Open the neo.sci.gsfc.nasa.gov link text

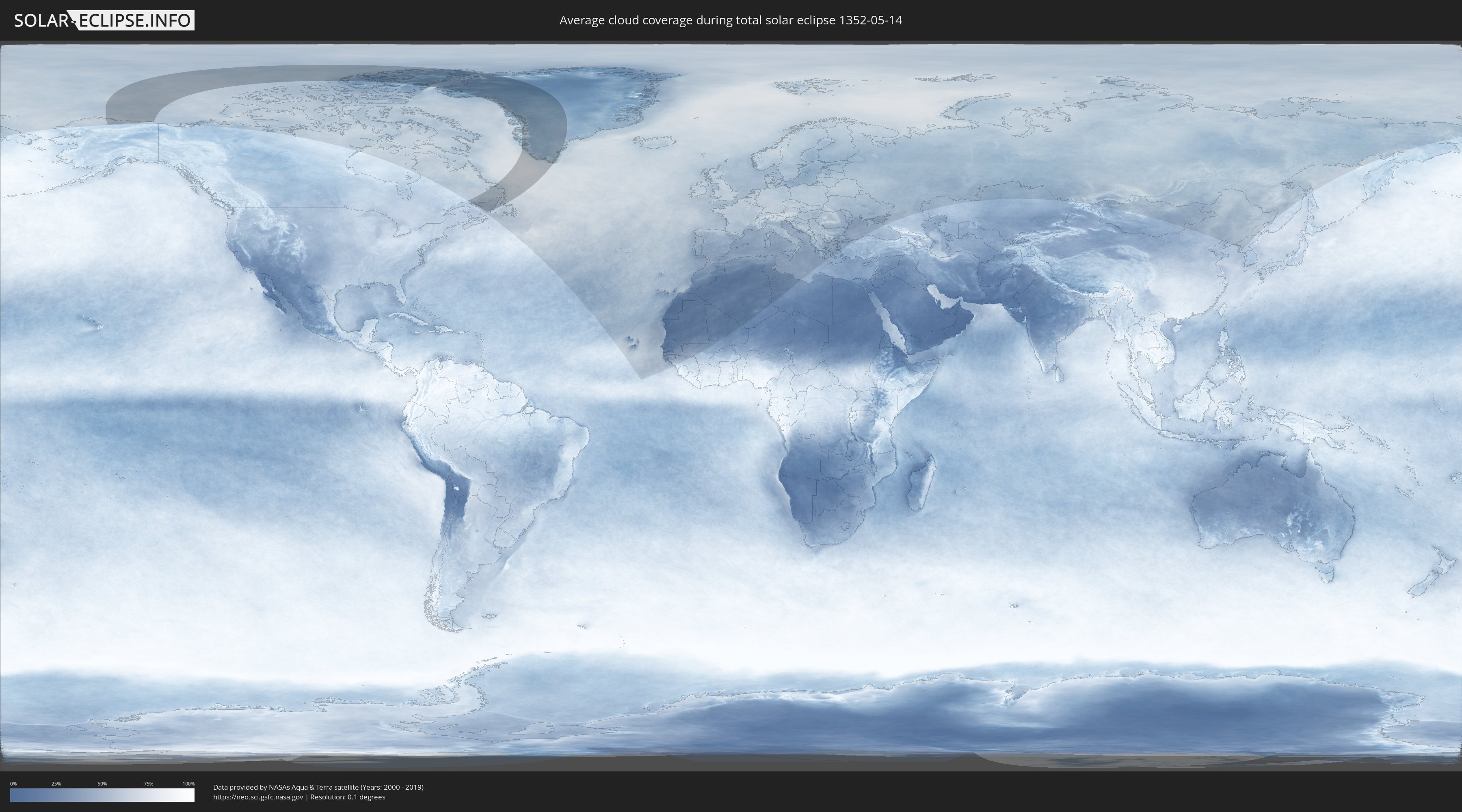click(x=258, y=797)
